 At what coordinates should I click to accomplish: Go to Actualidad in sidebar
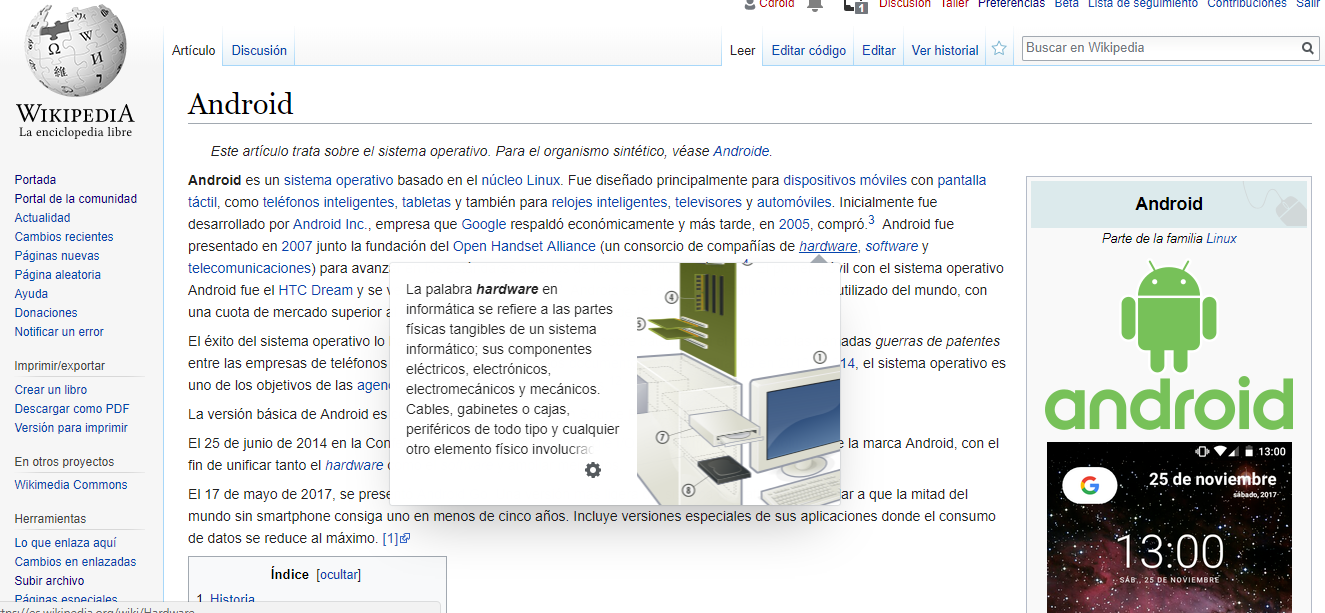point(42,218)
